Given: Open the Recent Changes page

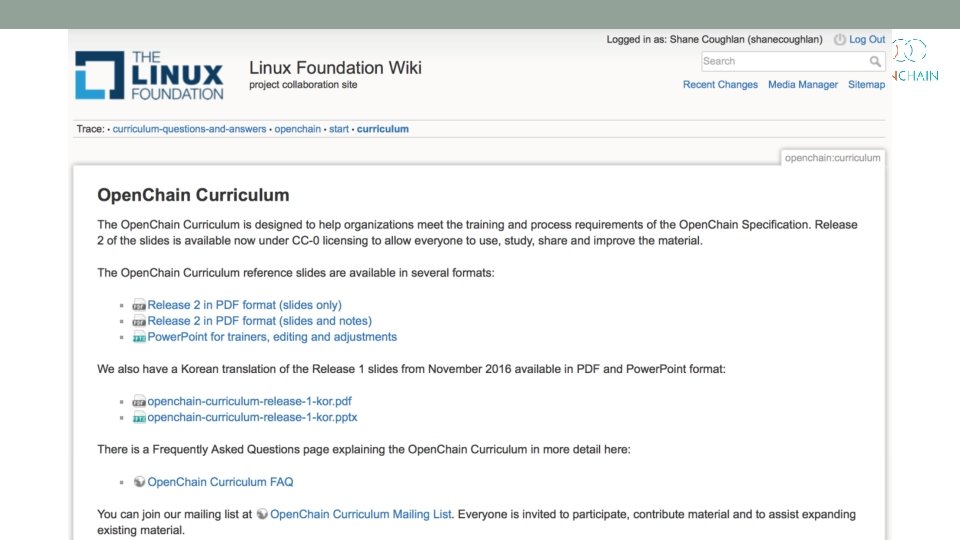Looking at the screenshot, I should click(720, 84).
